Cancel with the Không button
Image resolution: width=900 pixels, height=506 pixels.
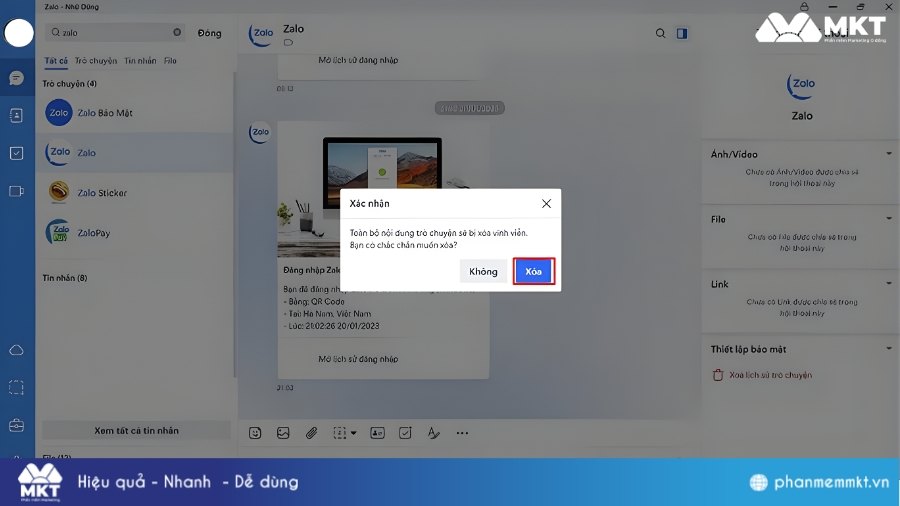click(483, 271)
